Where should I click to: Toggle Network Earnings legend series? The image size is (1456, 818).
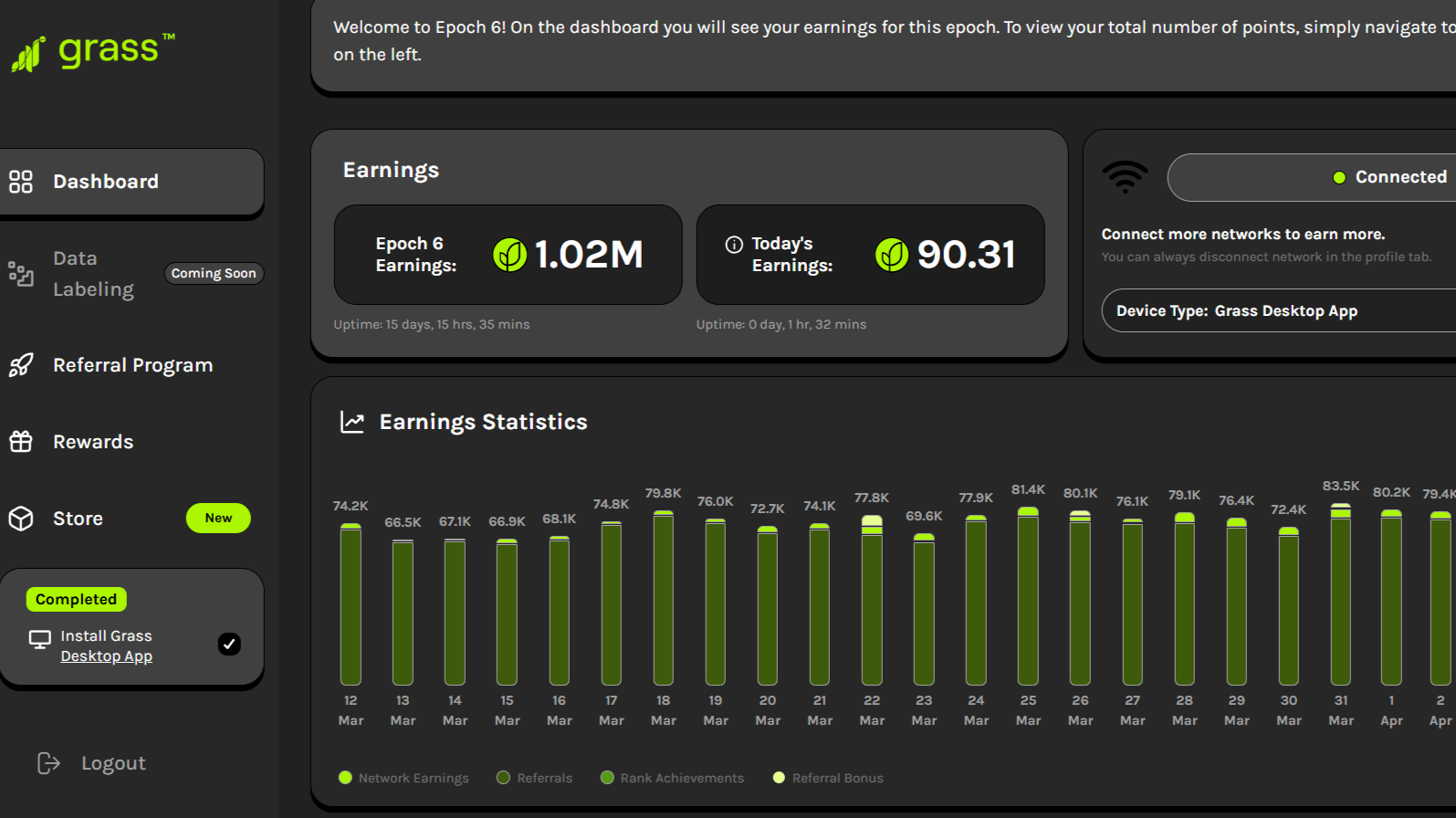[346, 778]
